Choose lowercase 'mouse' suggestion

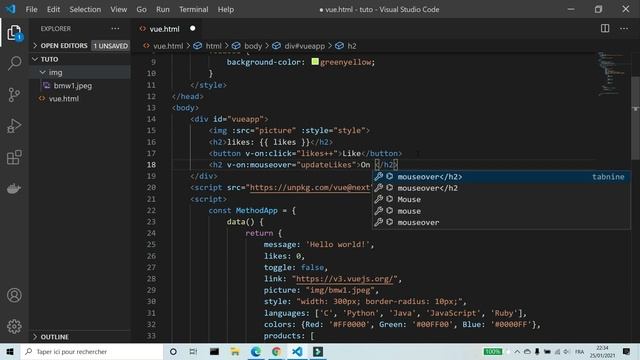pyautogui.click(x=501, y=211)
